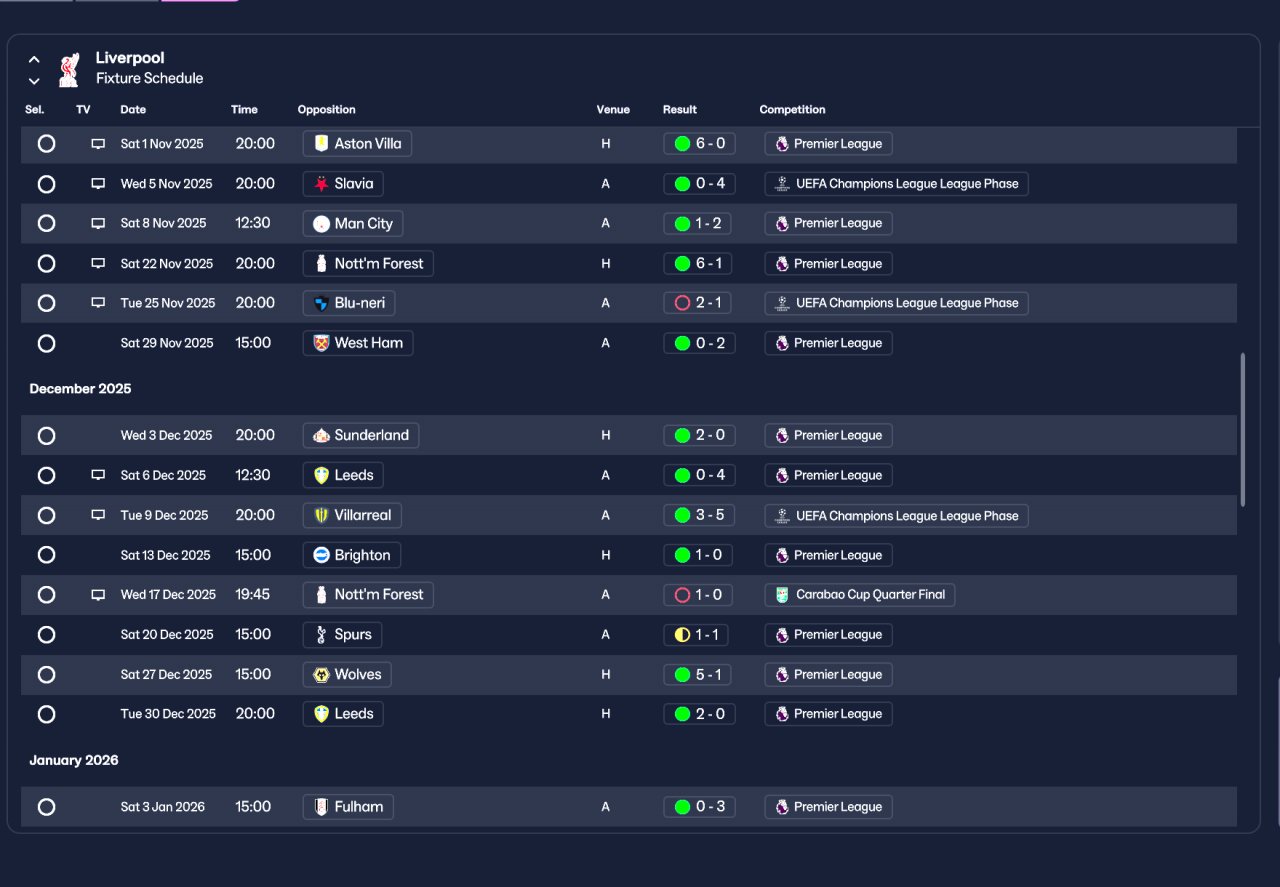Click the Liverpool team name heading

point(130,58)
